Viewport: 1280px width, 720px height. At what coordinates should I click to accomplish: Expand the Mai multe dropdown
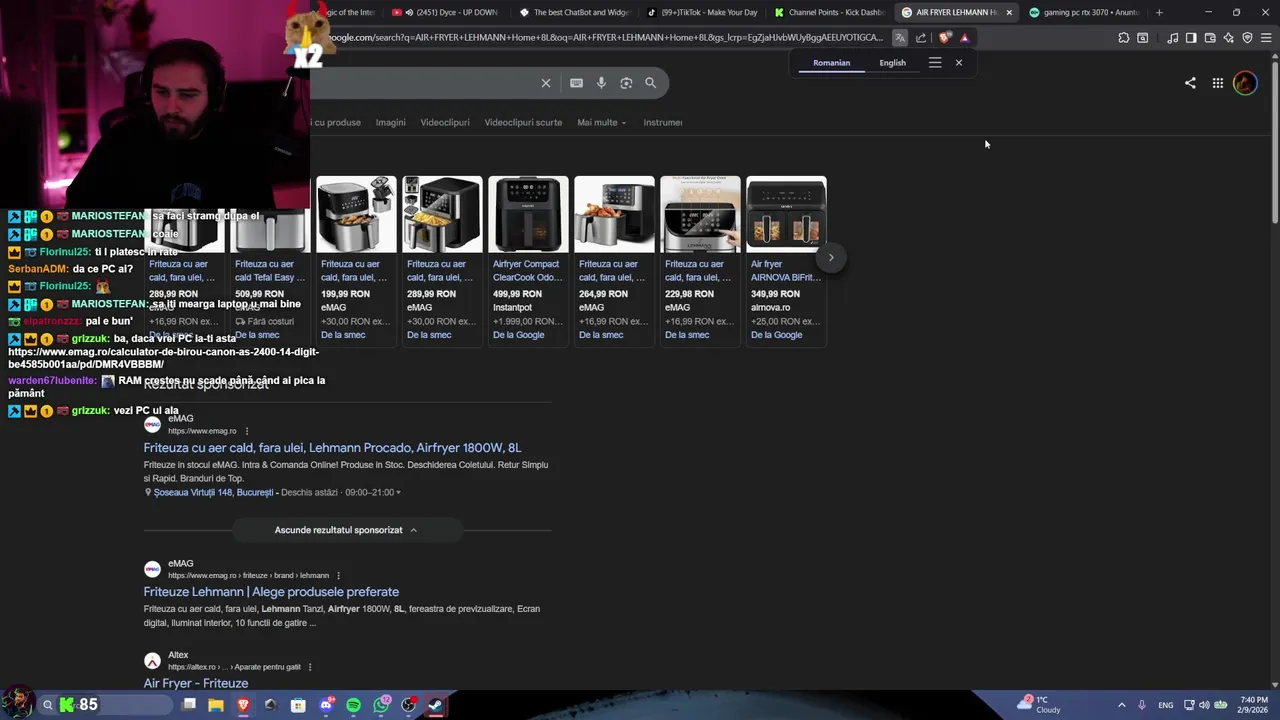pos(602,122)
